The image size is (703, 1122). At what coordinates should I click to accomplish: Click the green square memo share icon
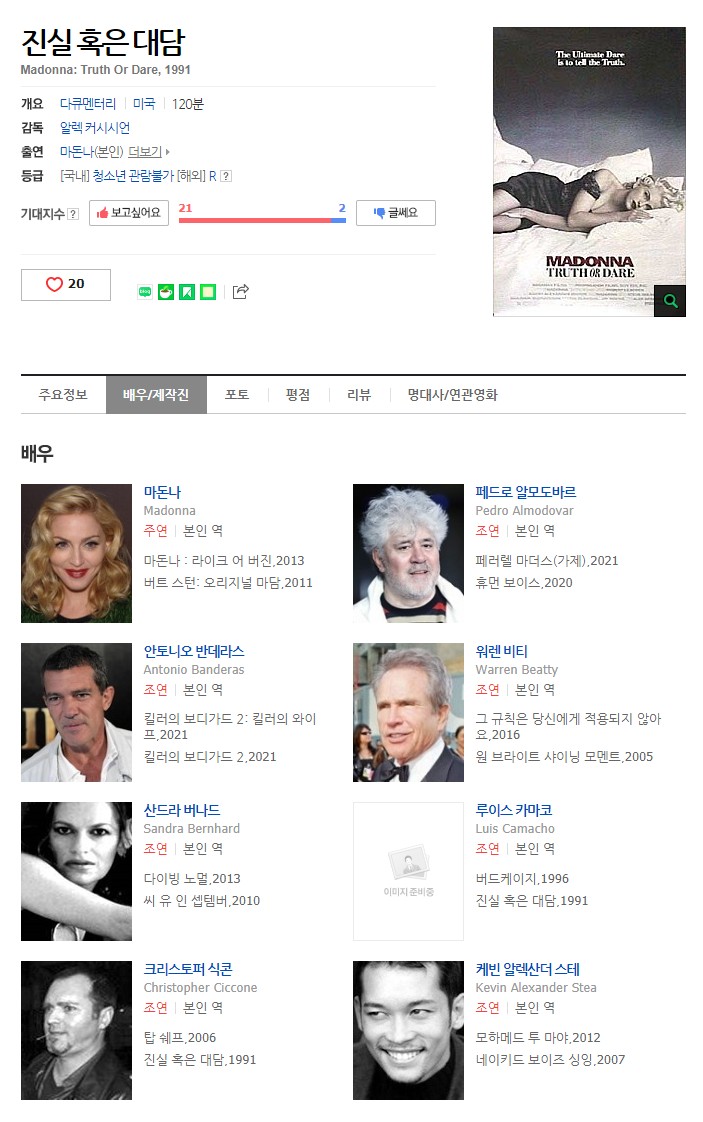pos(208,291)
